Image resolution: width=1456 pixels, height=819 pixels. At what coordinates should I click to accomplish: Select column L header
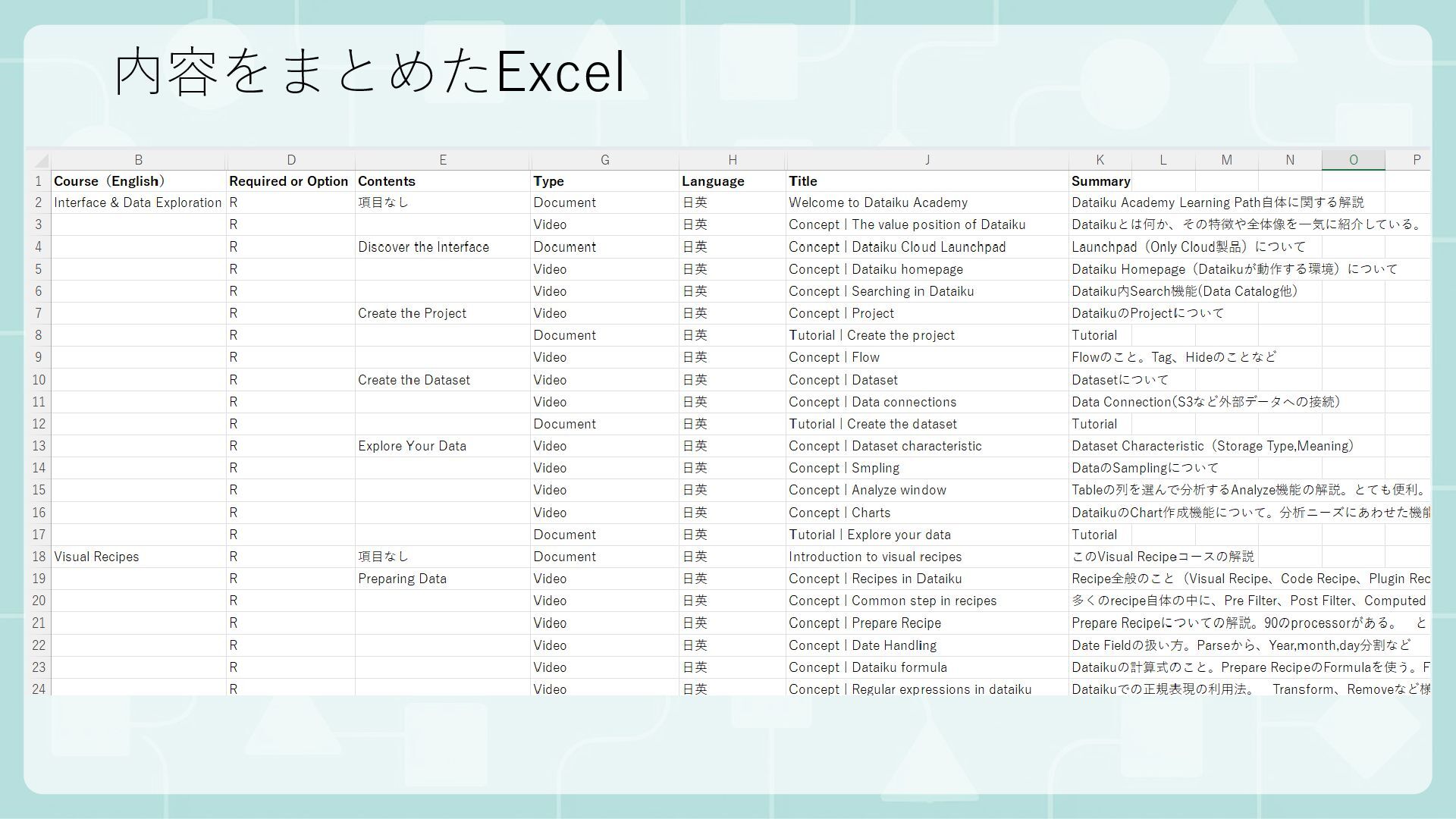coord(1163,160)
